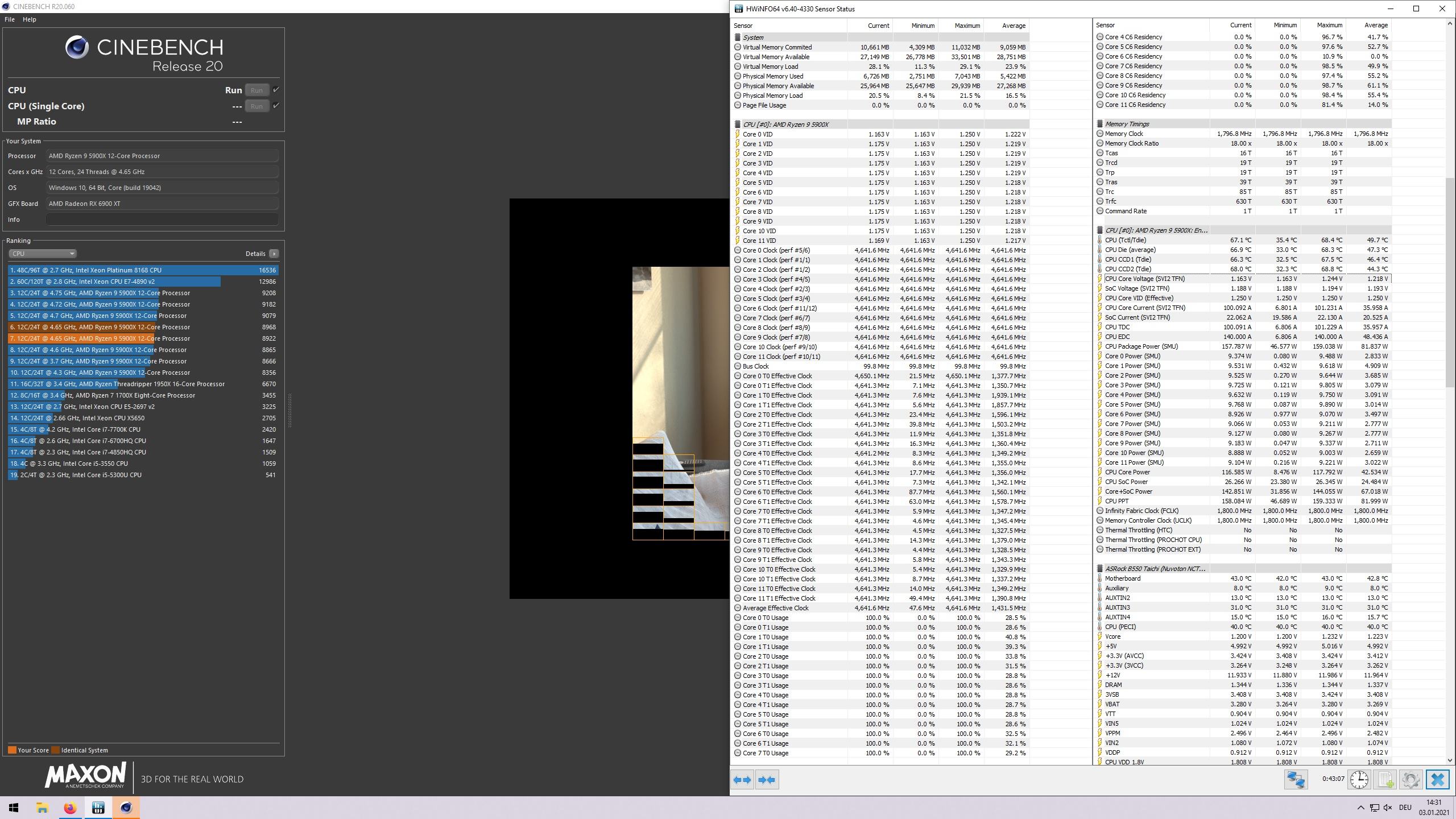
Task: Click the left Current column header
Action: 870,26
